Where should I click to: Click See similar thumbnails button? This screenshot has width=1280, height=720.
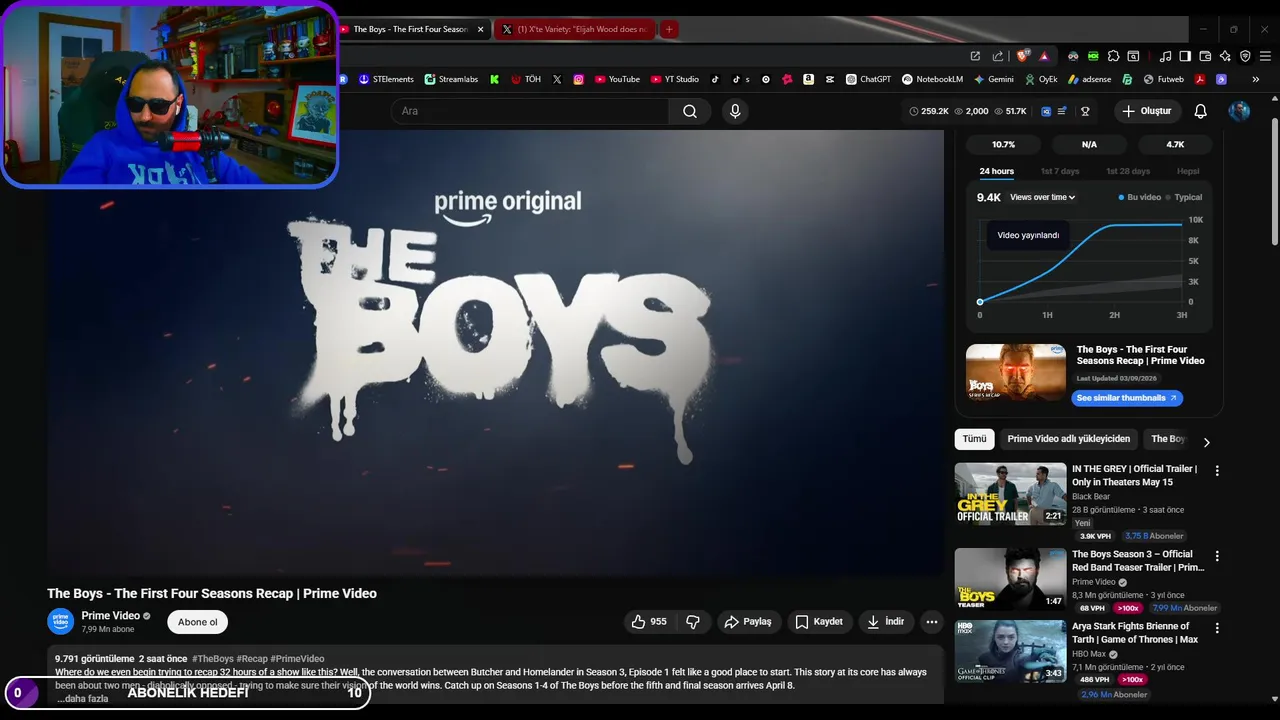[1127, 398]
